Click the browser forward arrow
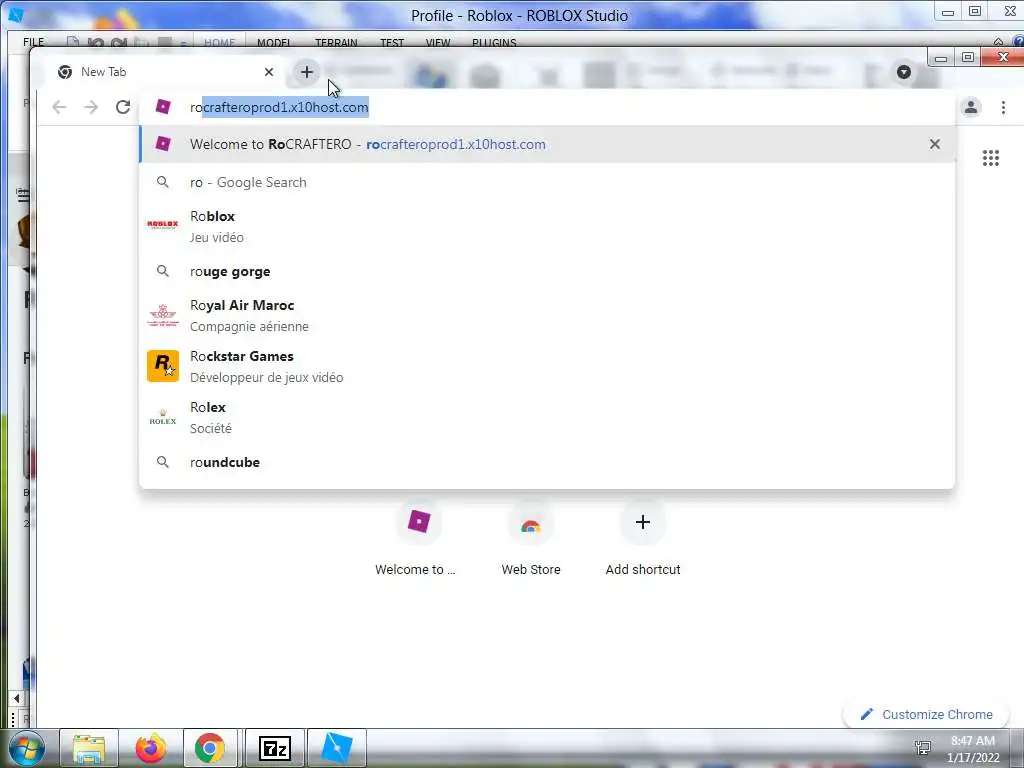 click(91, 107)
